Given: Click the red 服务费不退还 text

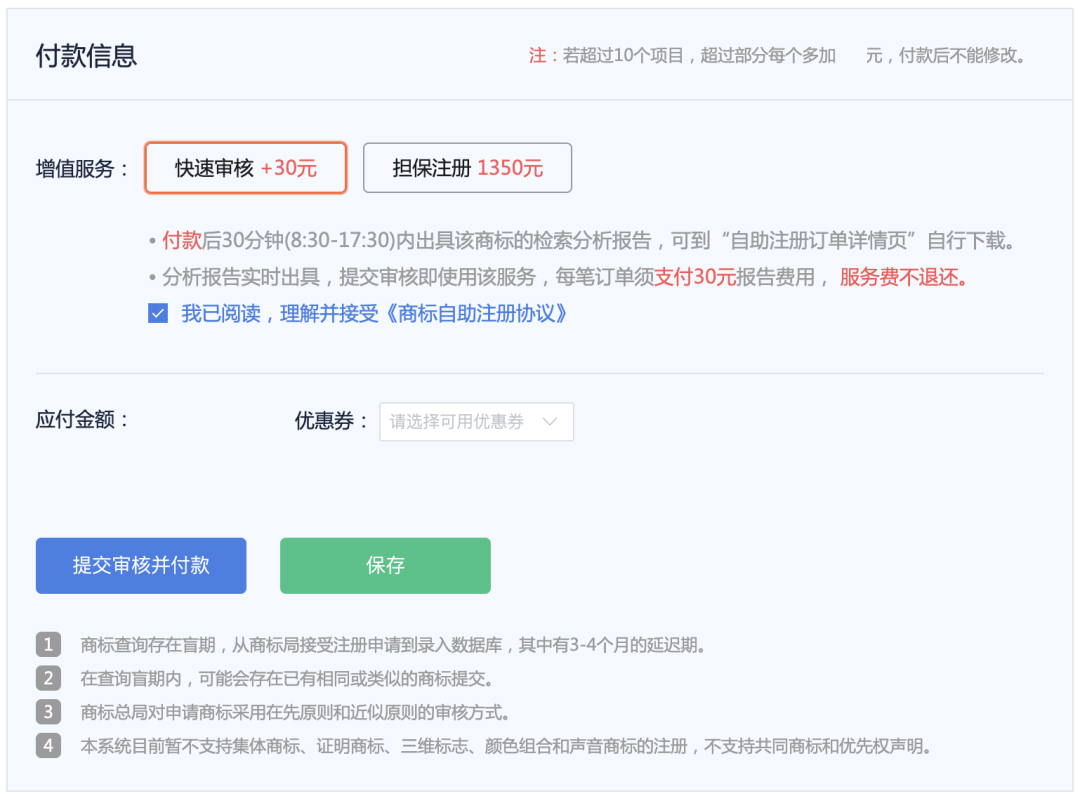Looking at the screenshot, I should (x=903, y=277).
